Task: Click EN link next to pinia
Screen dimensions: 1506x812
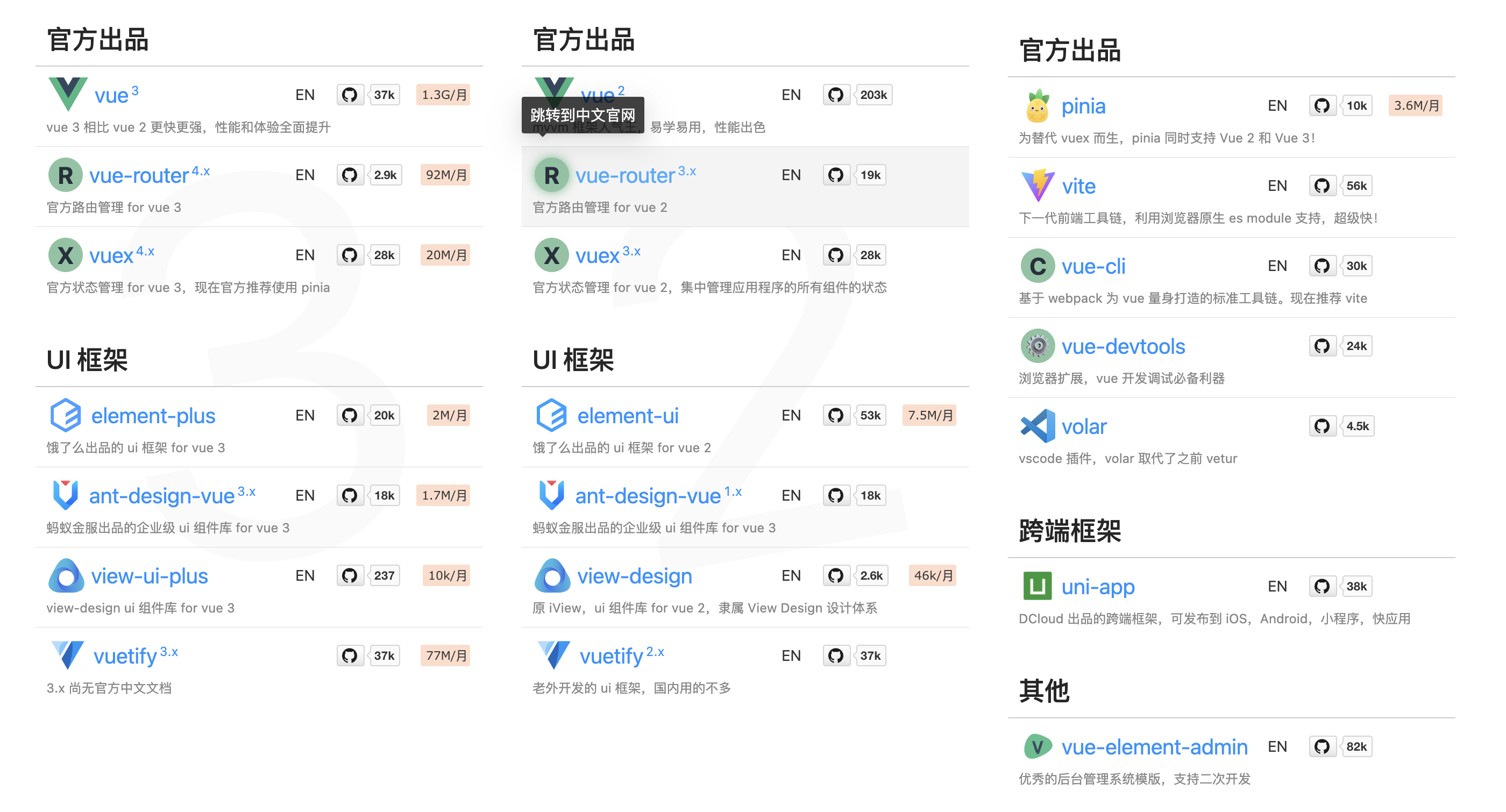Action: click(1277, 106)
